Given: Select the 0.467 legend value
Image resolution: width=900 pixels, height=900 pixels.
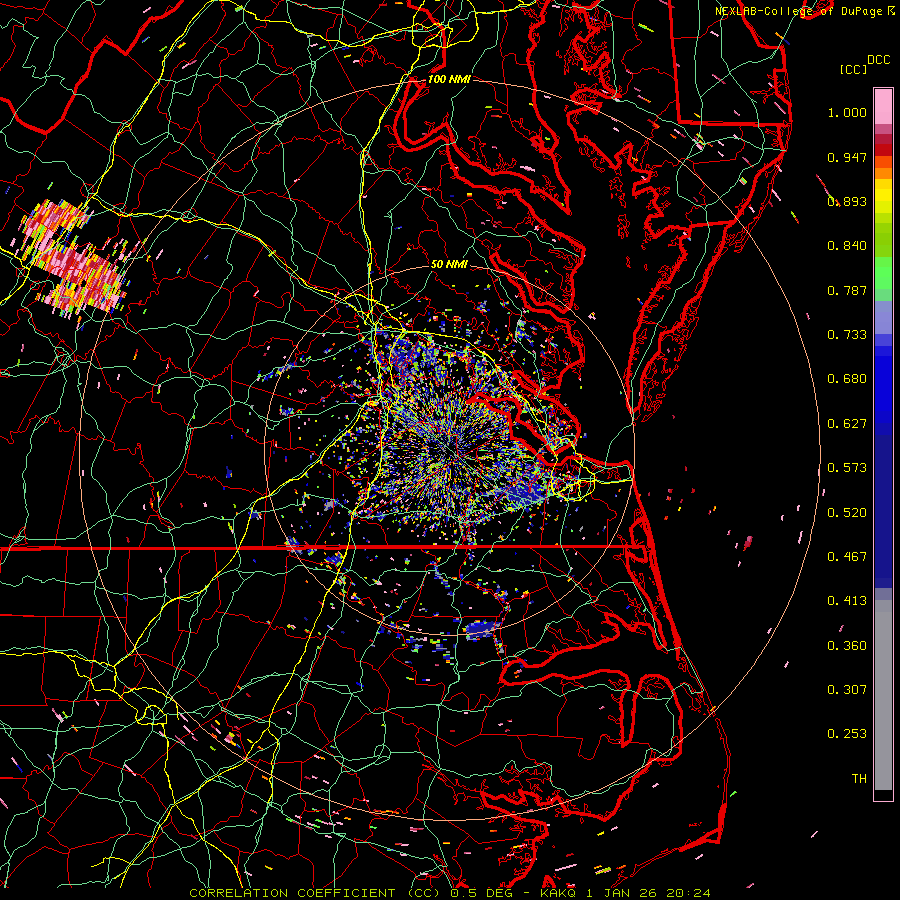Looking at the screenshot, I should pos(847,557).
